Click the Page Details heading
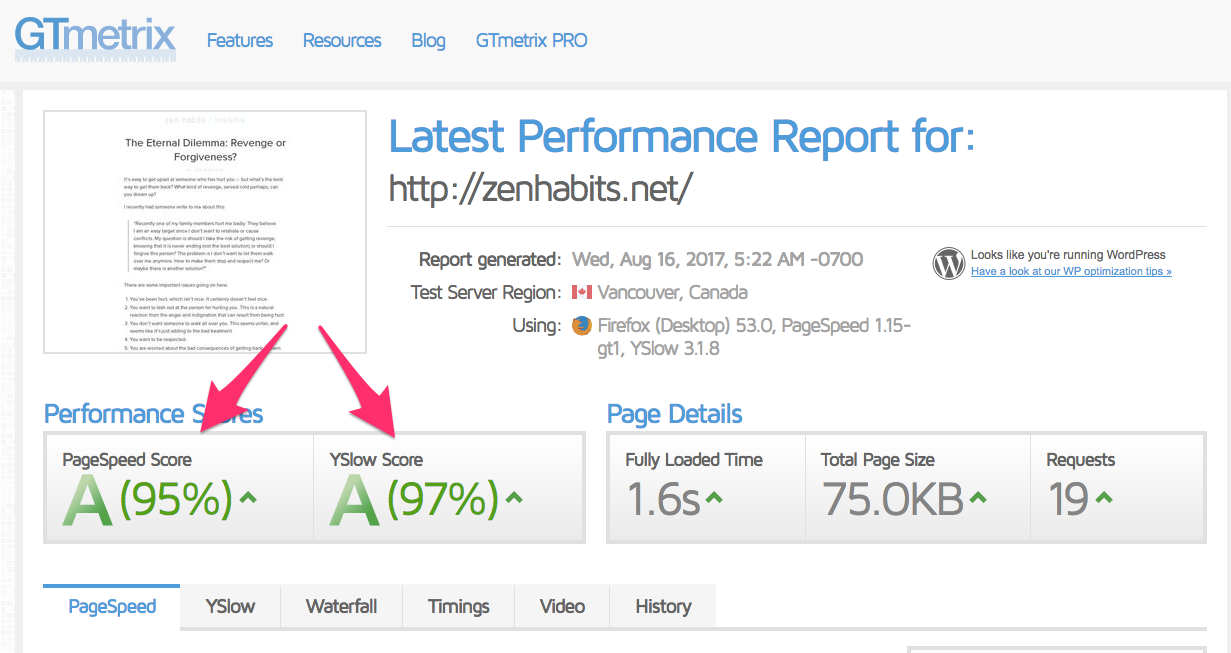Screen dimensions: 1231x653 tap(675, 415)
